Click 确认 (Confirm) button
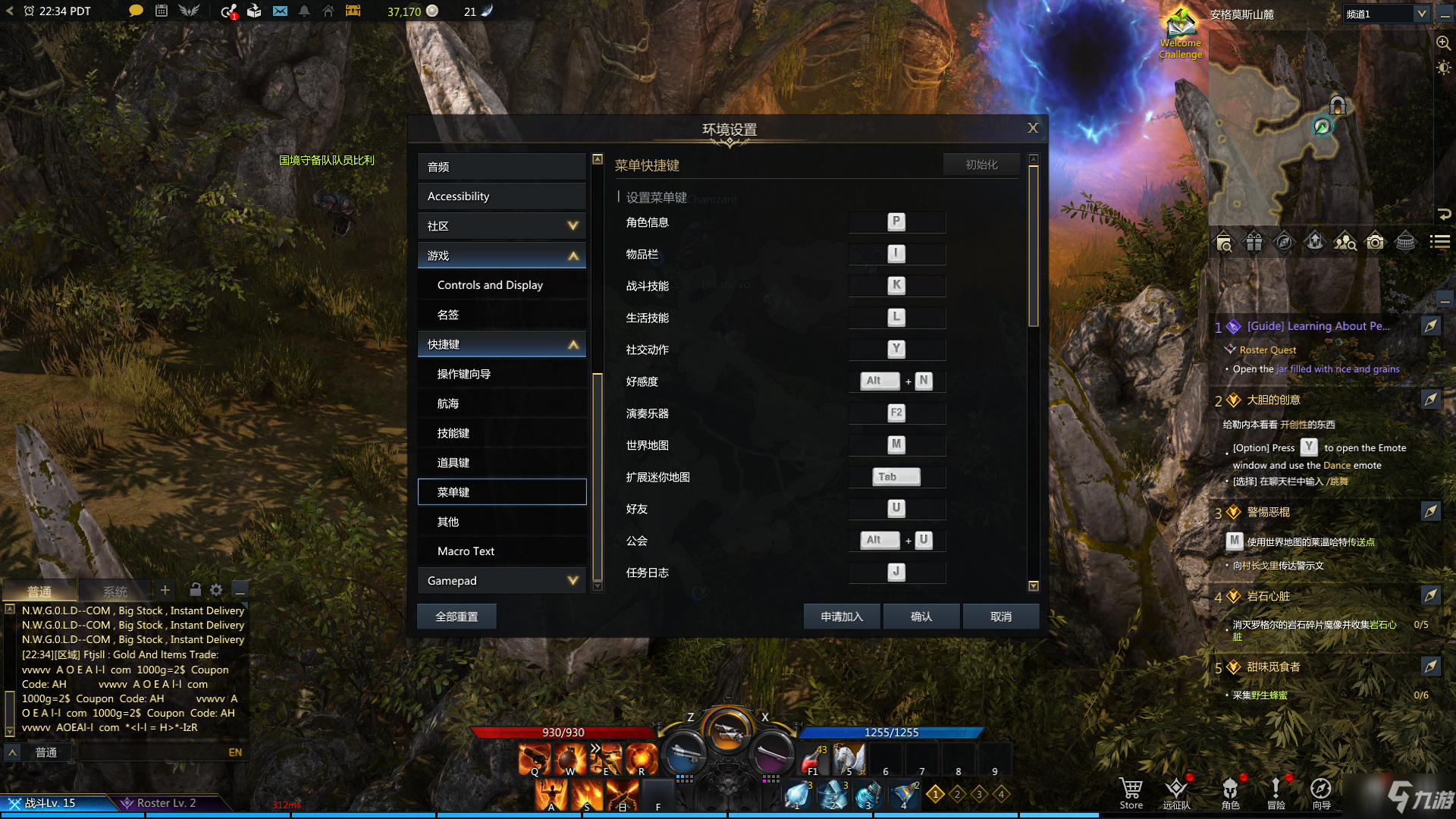This screenshot has width=1456, height=819. [920, 616]
